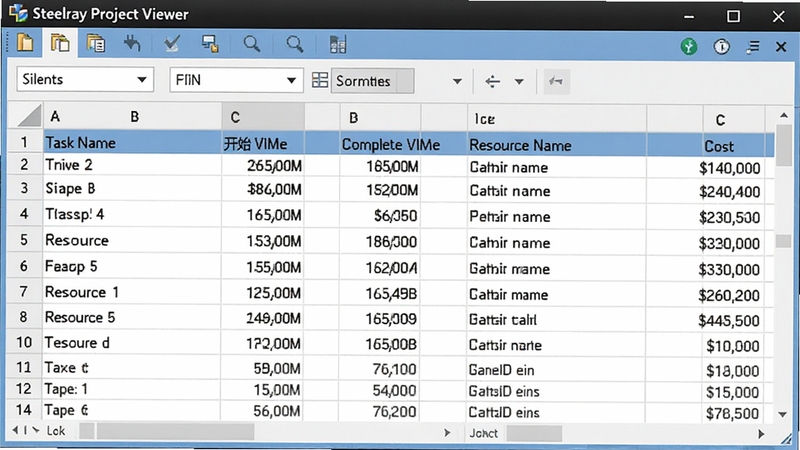Image resolution: width=800 pixels, height=450 pixels.
Task: Click the pin/arrow toolbar icon
Action: (132, 43)
